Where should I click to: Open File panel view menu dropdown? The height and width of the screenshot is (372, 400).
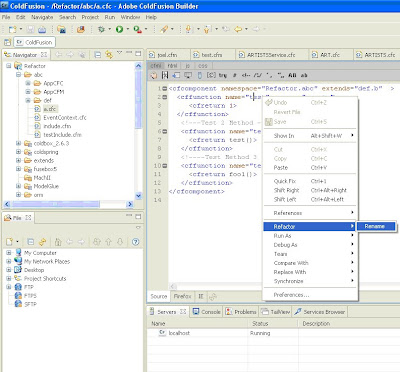click(x=138, y=227)
